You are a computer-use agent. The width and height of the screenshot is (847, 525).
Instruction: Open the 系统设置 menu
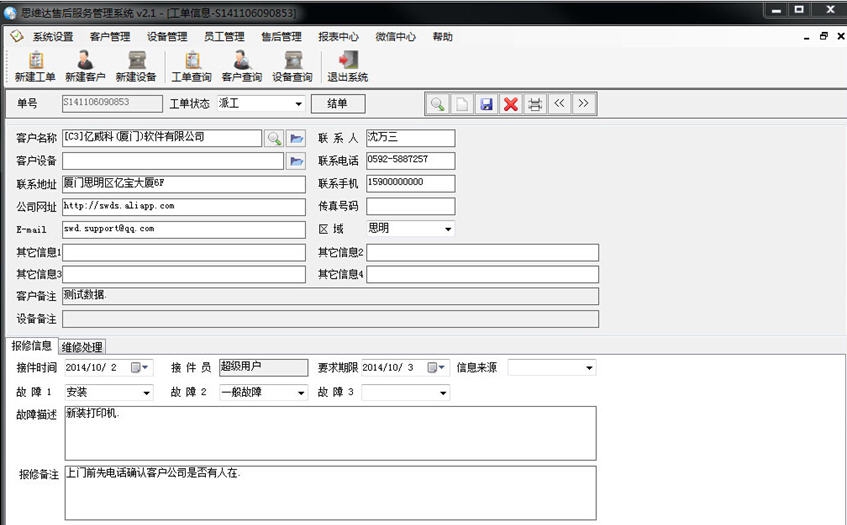coord(52,37)
